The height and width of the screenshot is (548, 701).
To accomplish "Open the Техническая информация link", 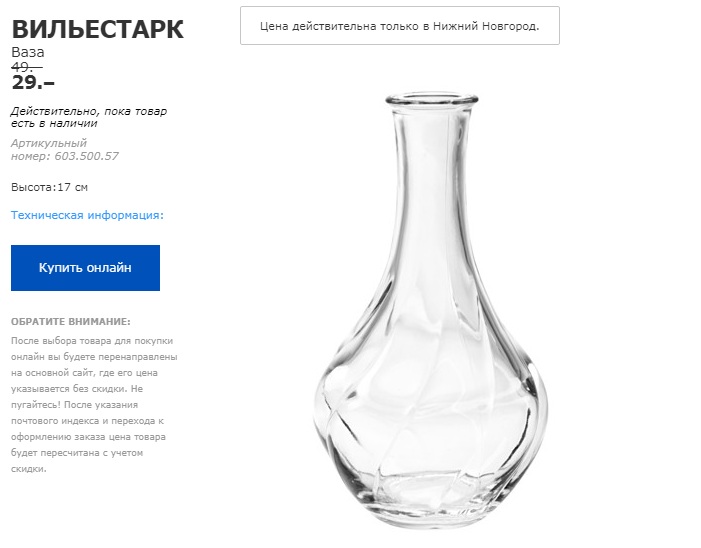I will pyautogui.click(x=87, y=215).
